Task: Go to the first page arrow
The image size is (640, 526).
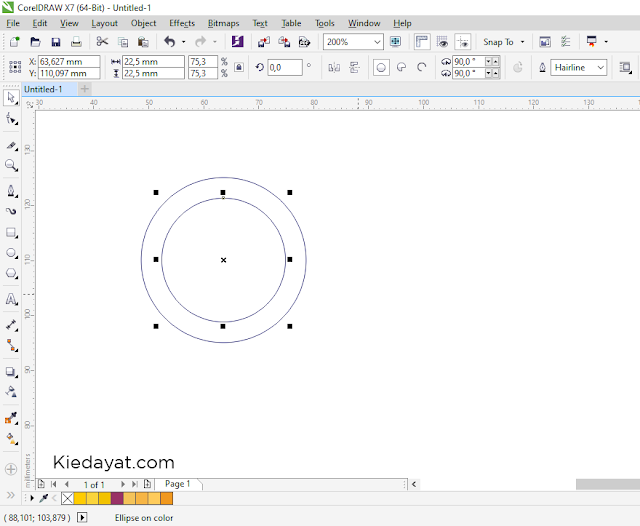Action: [54, 484]
